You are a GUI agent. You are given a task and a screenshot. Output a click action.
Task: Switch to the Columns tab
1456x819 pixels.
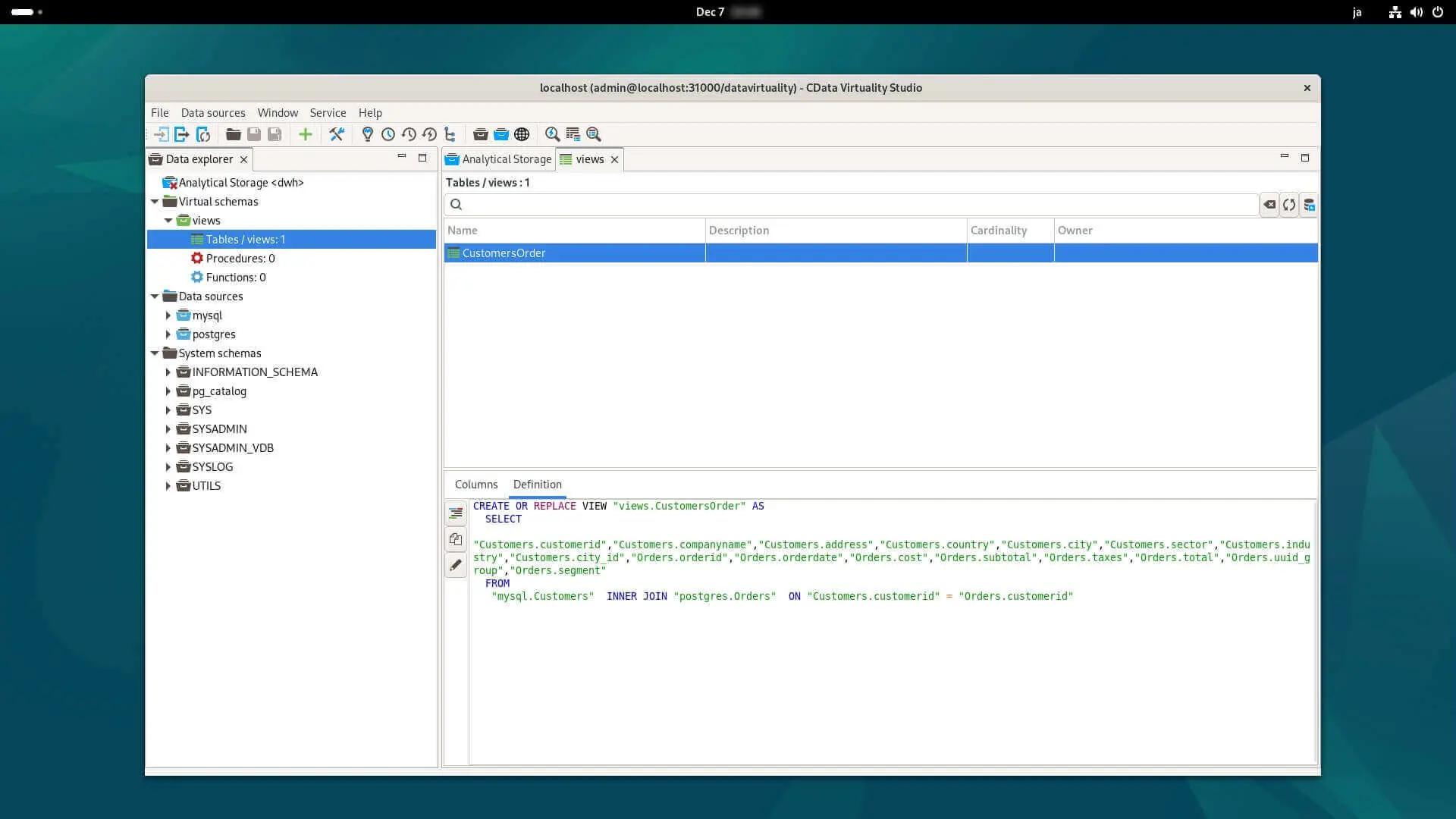click(x=475, y=484)
